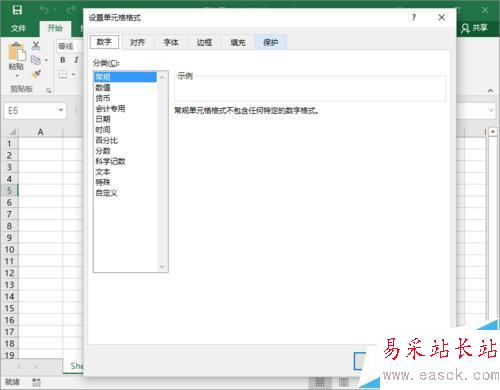Image resolution: width=500 pixels, height=390 pixels.
Task: Click the Sheet tab at the bottom
Action: click(74, 366)
